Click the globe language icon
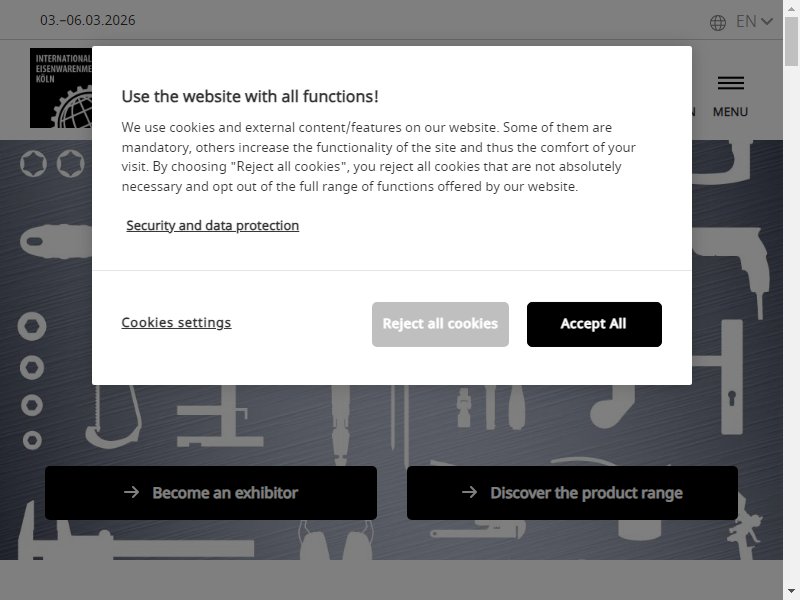 pos(717,22)
